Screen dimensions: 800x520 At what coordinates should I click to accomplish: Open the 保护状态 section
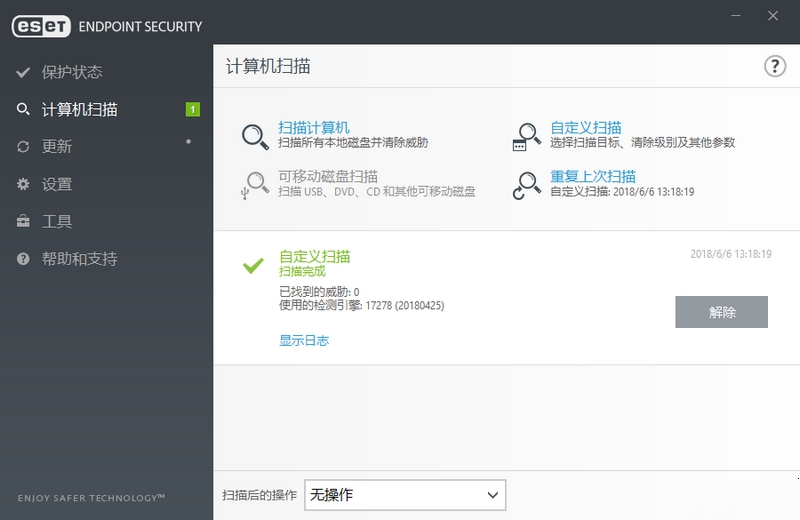coord(72,72)
